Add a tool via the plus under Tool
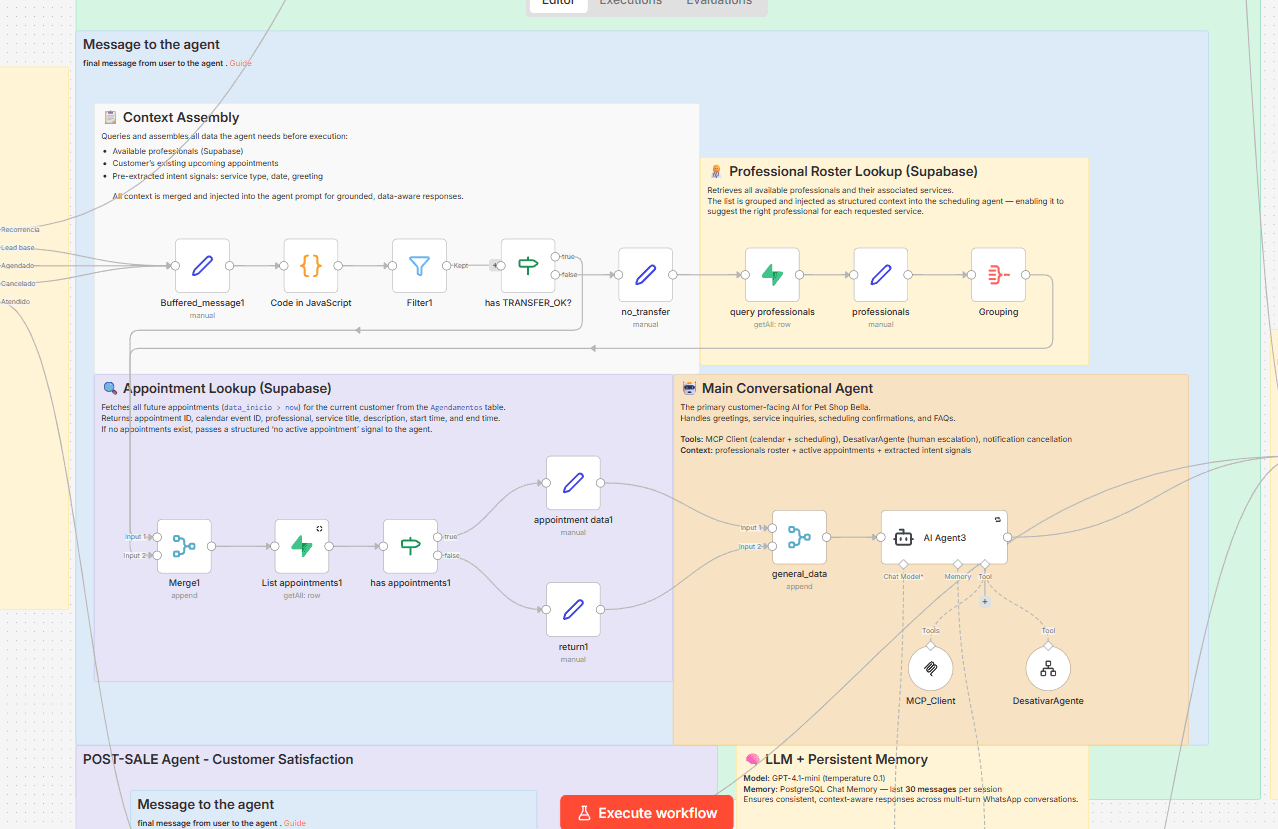Viewport: 1278px width, 829px height. (985, 601)
